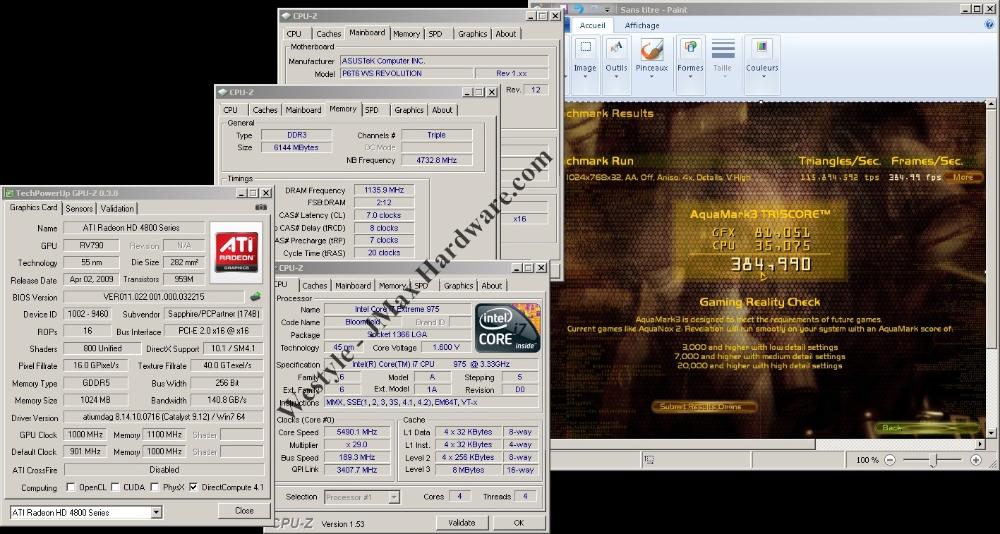Screen dimensions: 1000x534
Task: Click the 100 % zoom label in Paint
Action: pos(867,459)
